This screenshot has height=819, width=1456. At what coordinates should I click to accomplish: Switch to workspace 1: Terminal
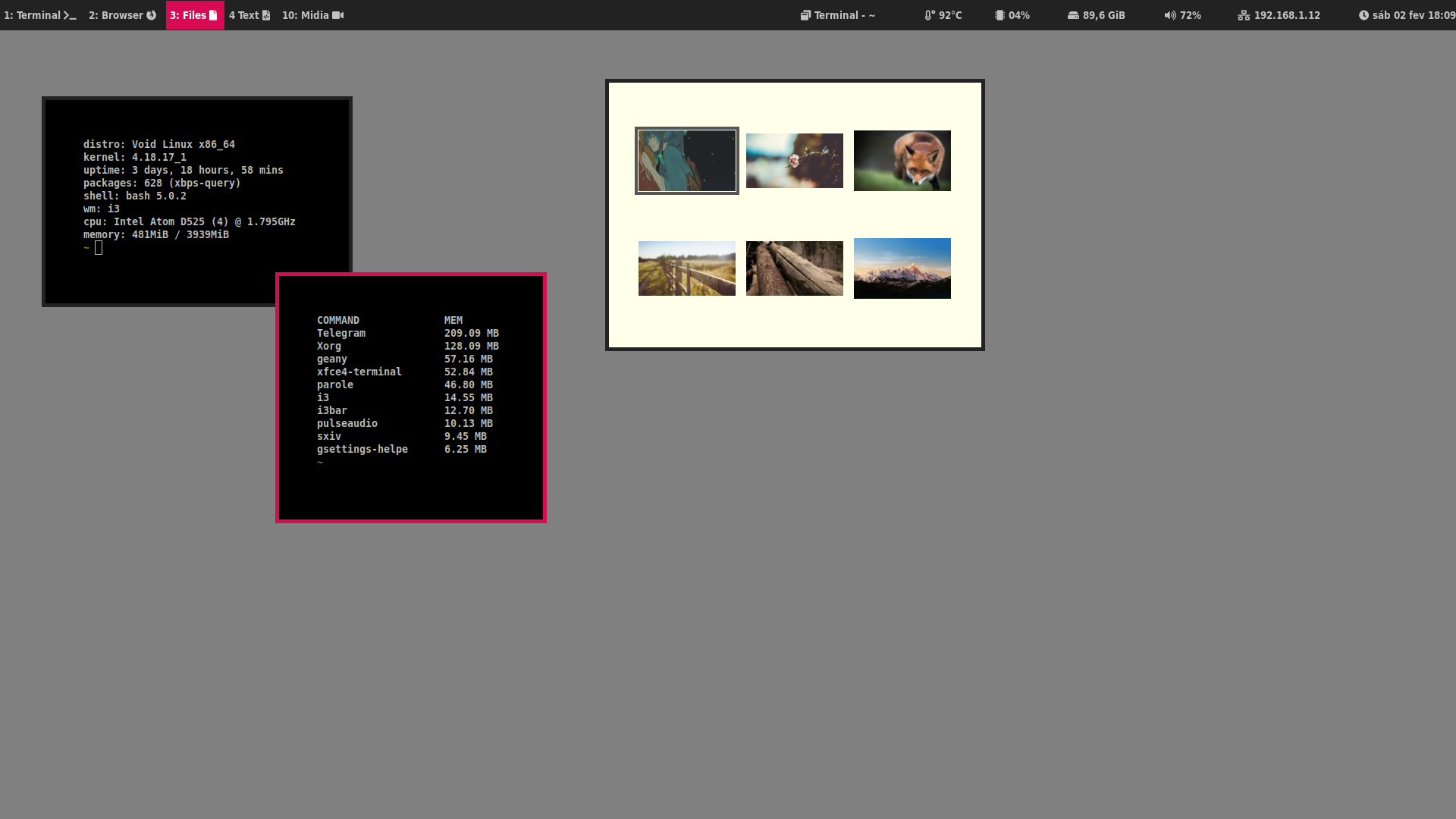40,15
